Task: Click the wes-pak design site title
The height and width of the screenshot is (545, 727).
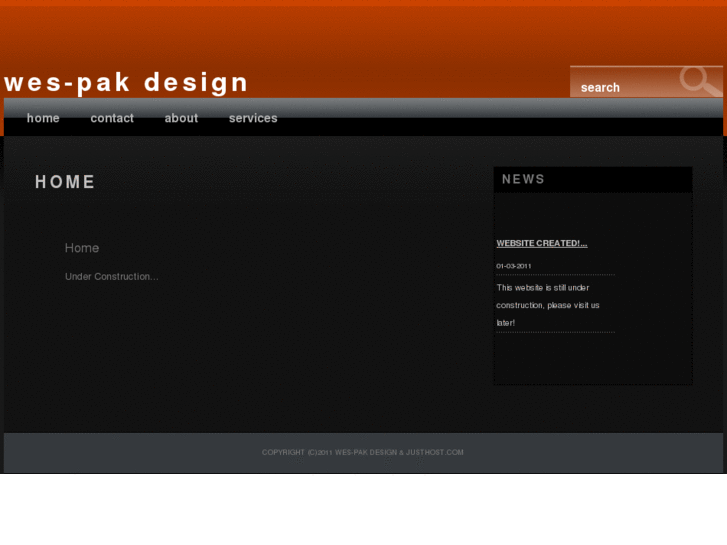Action: pyautogui.click(x=126, y=83)
